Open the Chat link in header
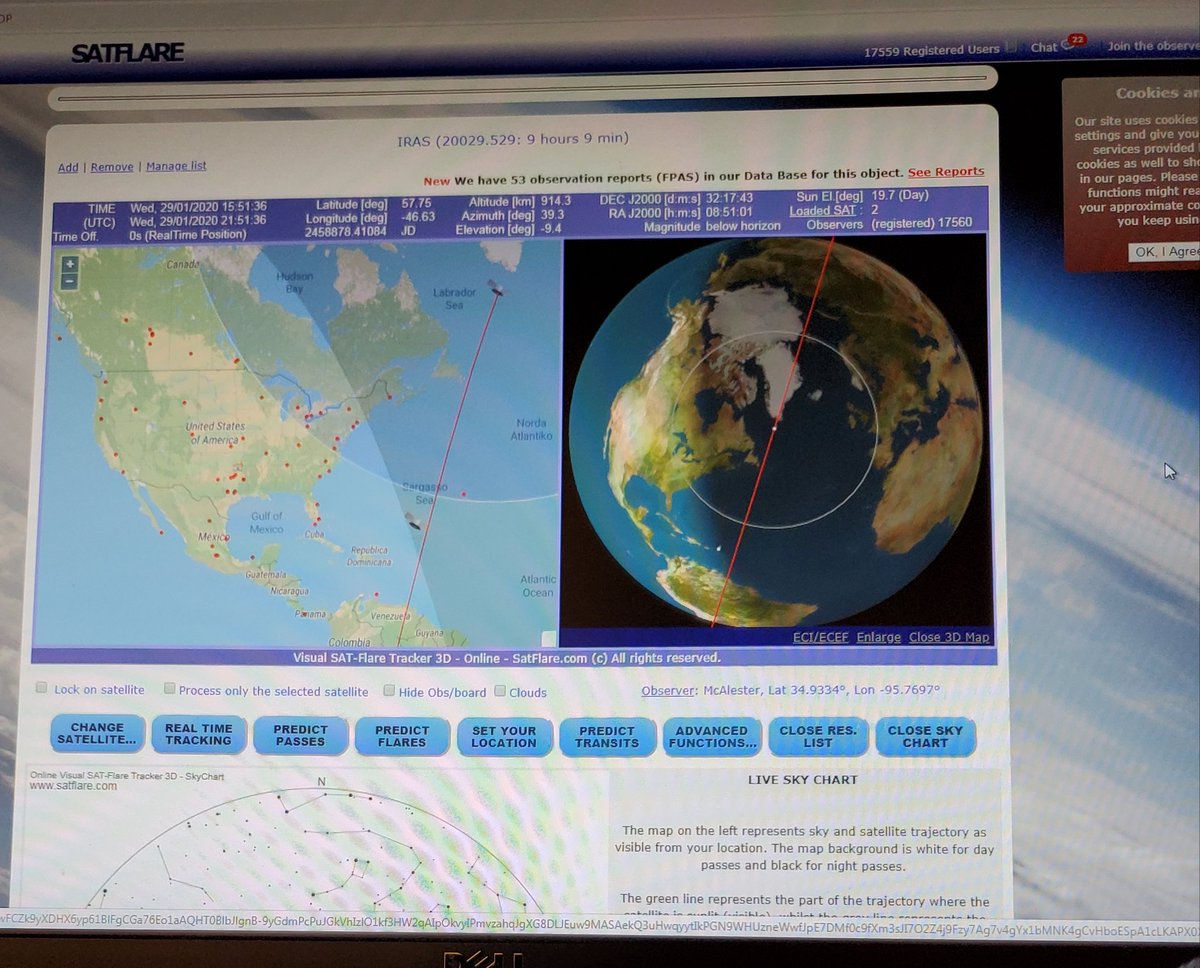Screen dimensions: 1200x968 pos(1044,47)
